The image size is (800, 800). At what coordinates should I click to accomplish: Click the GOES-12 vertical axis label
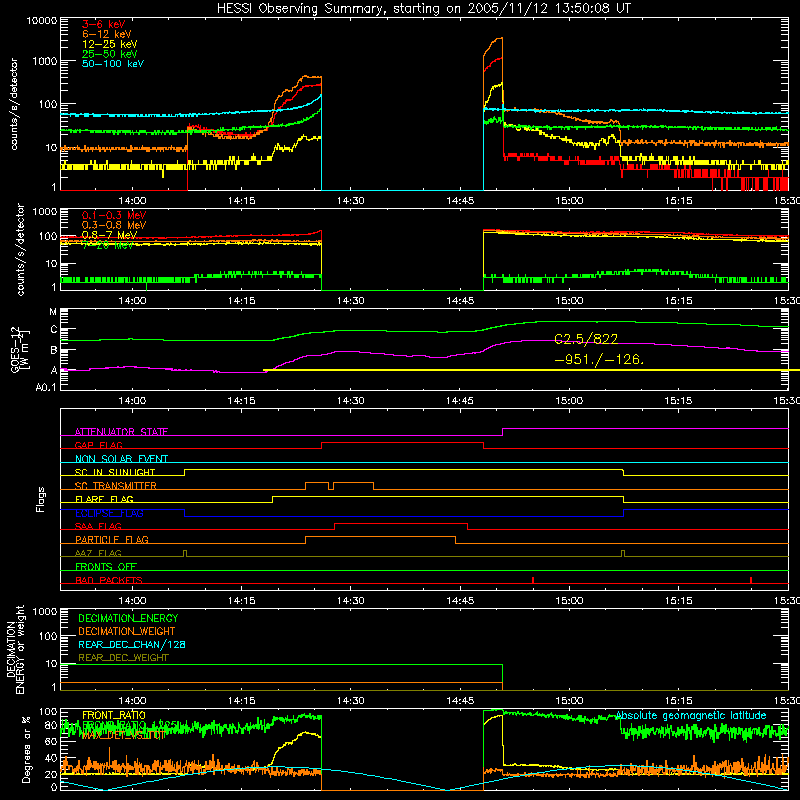[19, 349]
